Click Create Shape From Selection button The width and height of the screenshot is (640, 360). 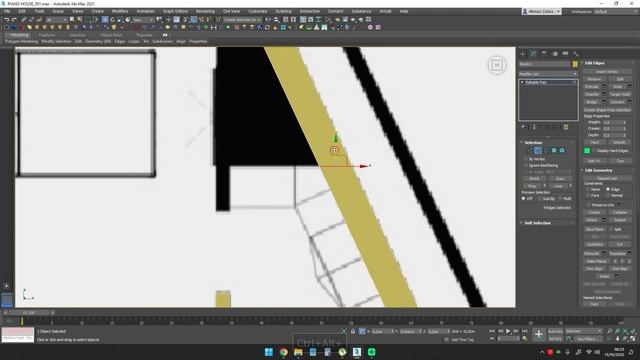pyautogui.click(x=607, y=110)
